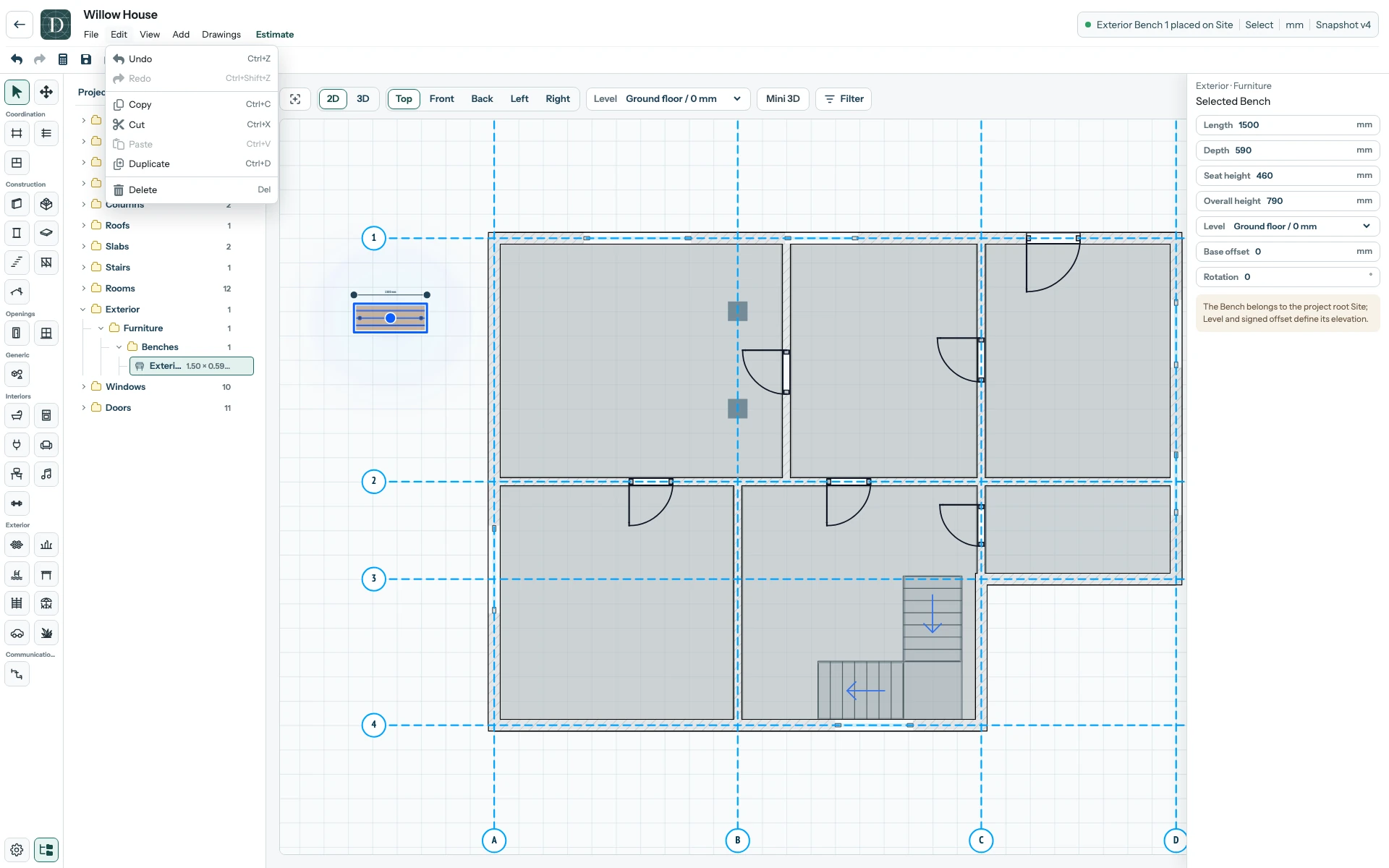Pick the door opening tool
Screen dimensions: 1389x868
(17, 333)
